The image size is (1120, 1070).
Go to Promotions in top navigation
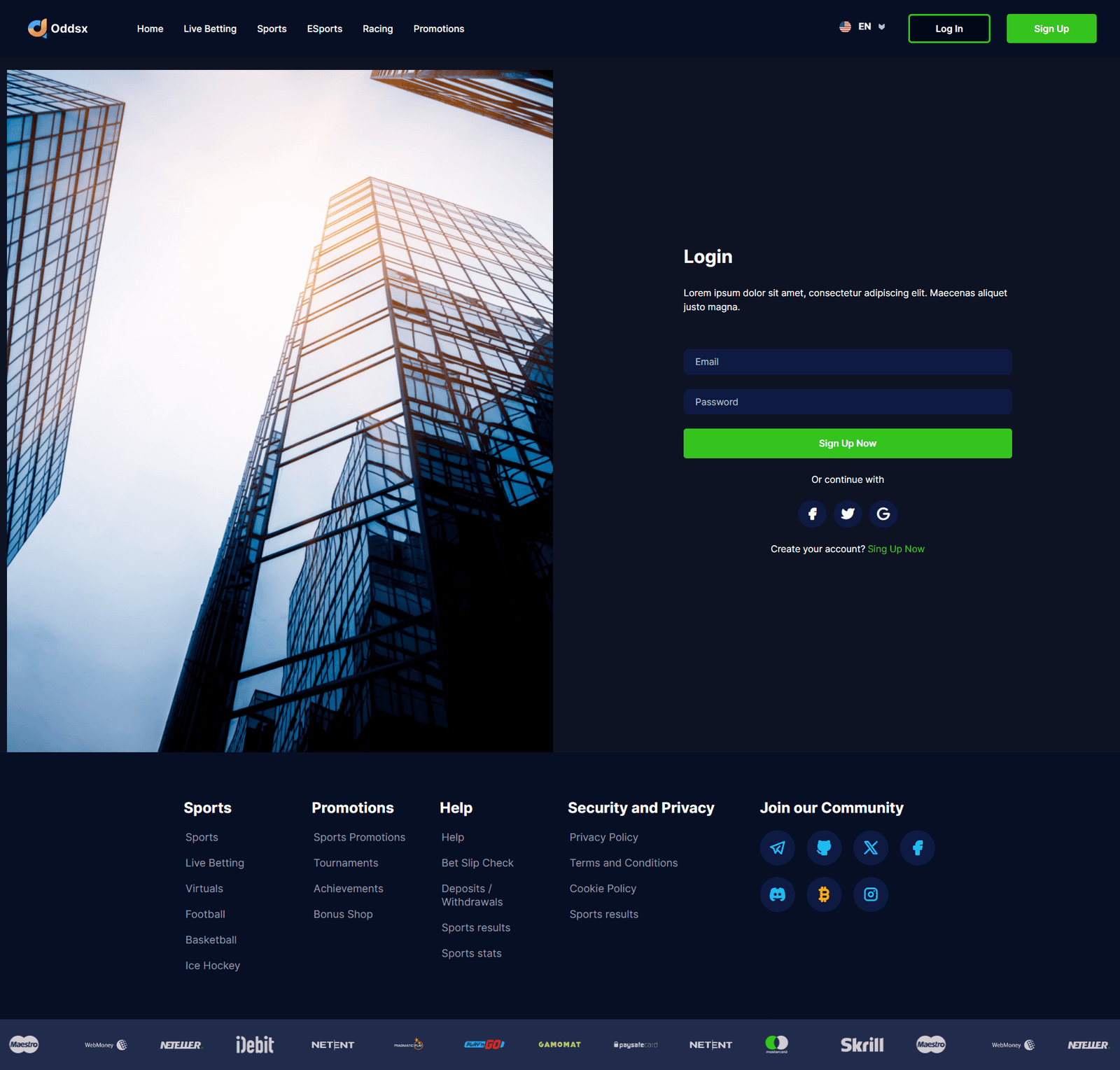(438, 29)
